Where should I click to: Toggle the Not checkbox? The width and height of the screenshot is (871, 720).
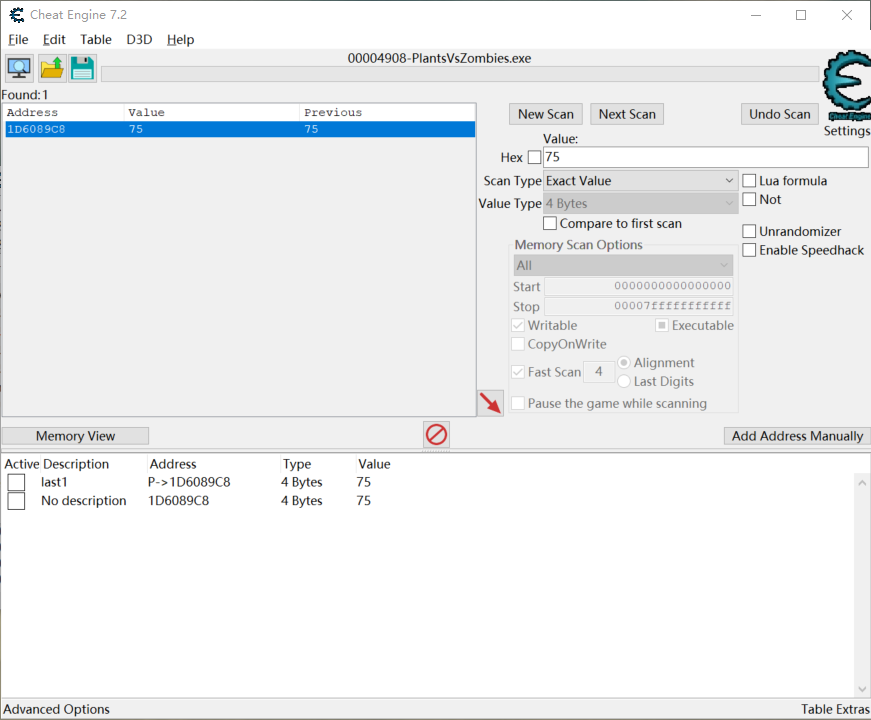click(x=749, y=199)
